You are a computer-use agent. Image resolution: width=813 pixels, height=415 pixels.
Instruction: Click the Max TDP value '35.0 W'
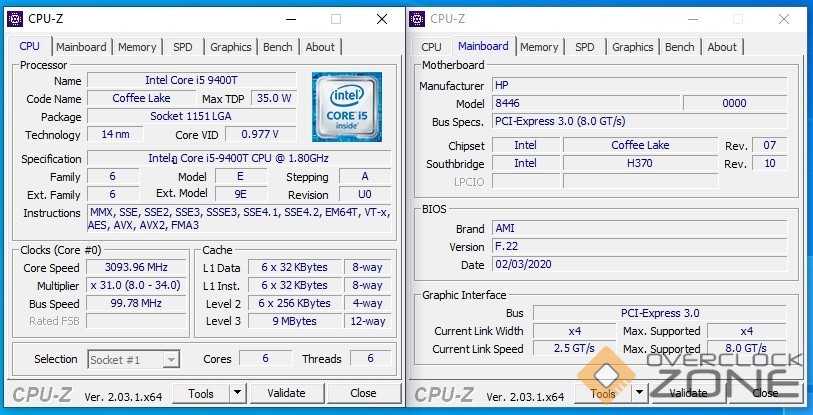[x=274, y=98]
